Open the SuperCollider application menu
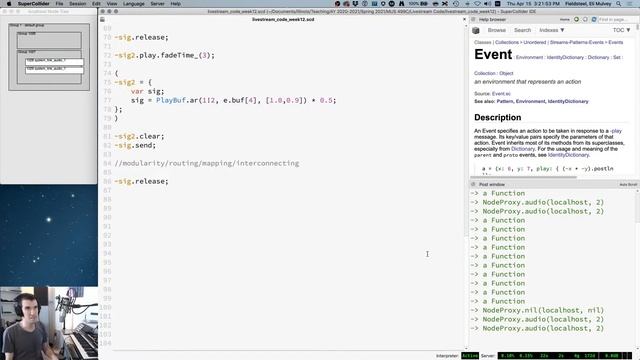This screenshot has width=640, height=360. point(33,4)
